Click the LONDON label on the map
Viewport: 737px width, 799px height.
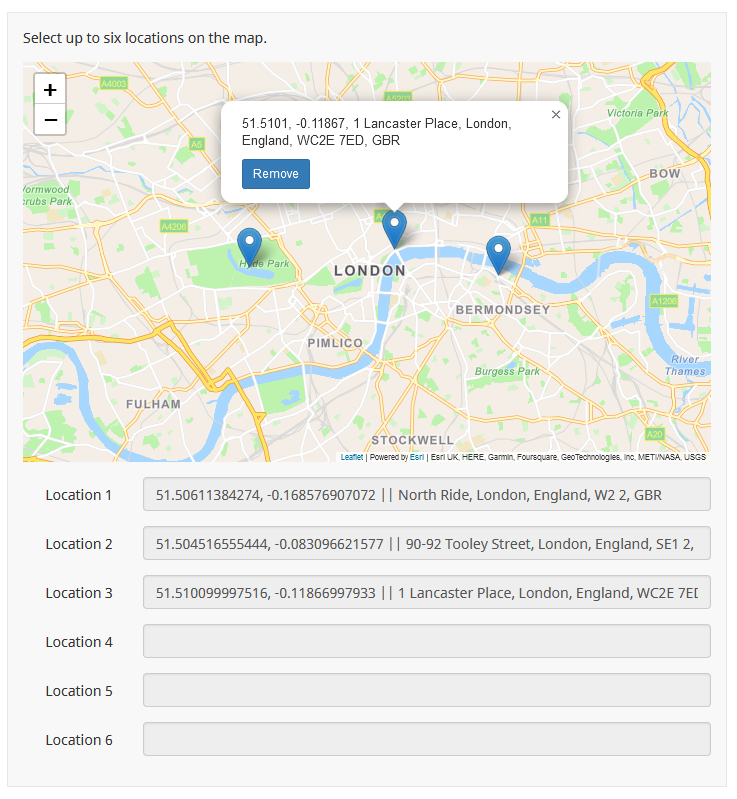coord(370,271)
